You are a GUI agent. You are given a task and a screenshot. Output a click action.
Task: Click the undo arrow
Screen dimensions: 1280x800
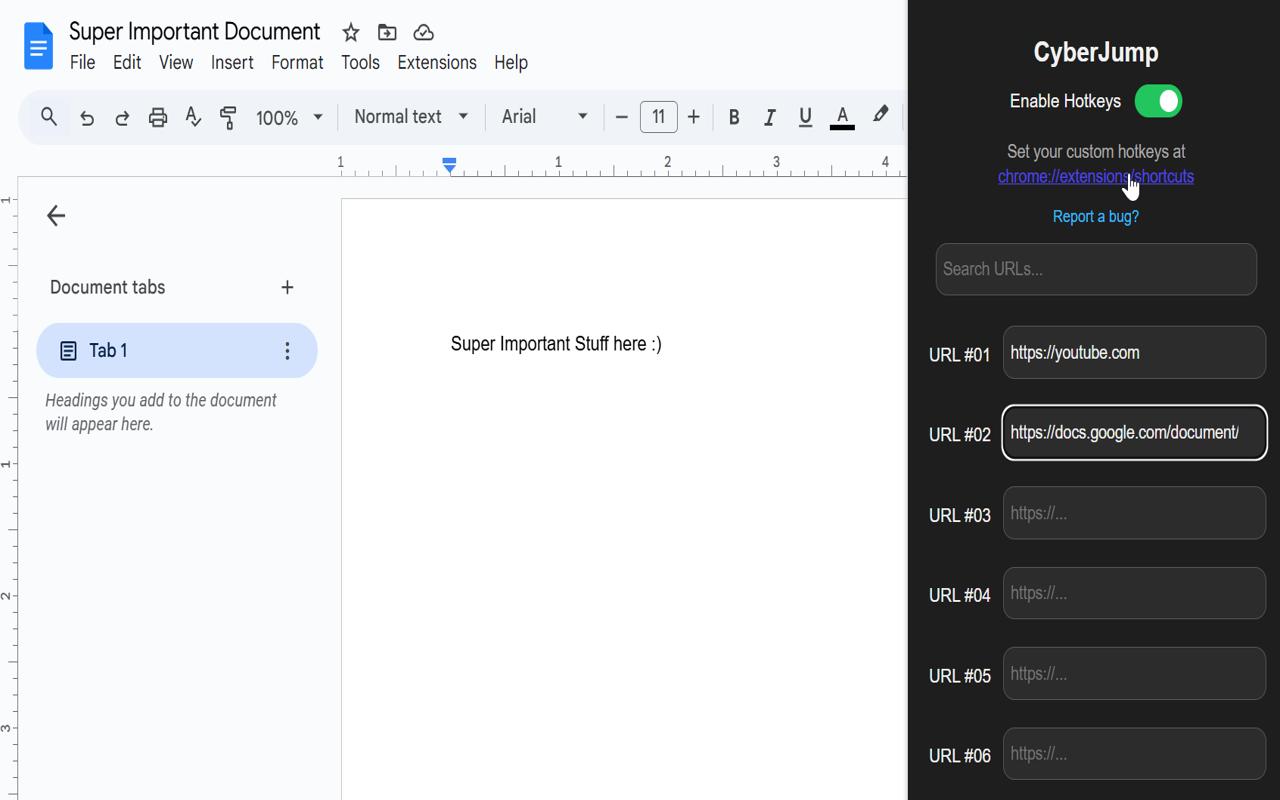(x=87, y=117)
